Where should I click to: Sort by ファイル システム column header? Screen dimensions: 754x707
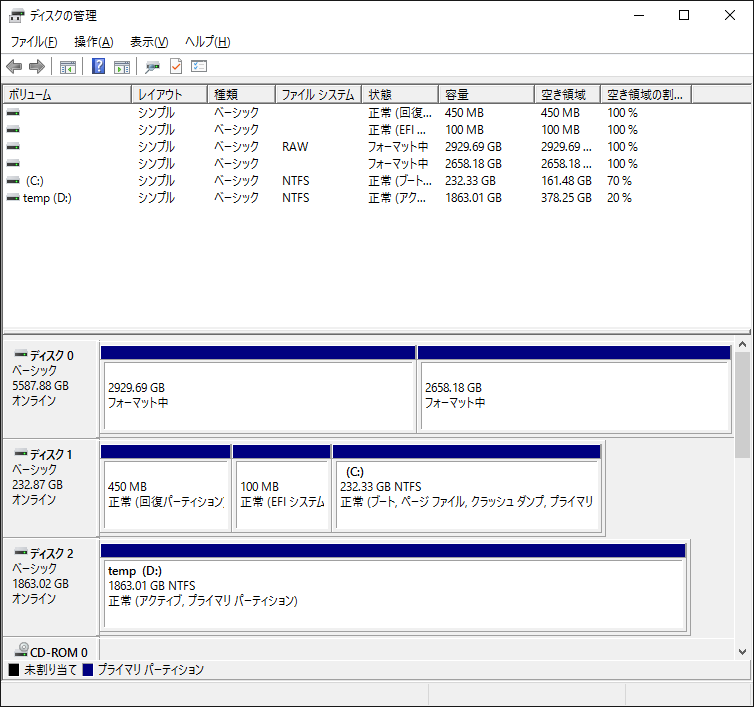coord(318,95)
